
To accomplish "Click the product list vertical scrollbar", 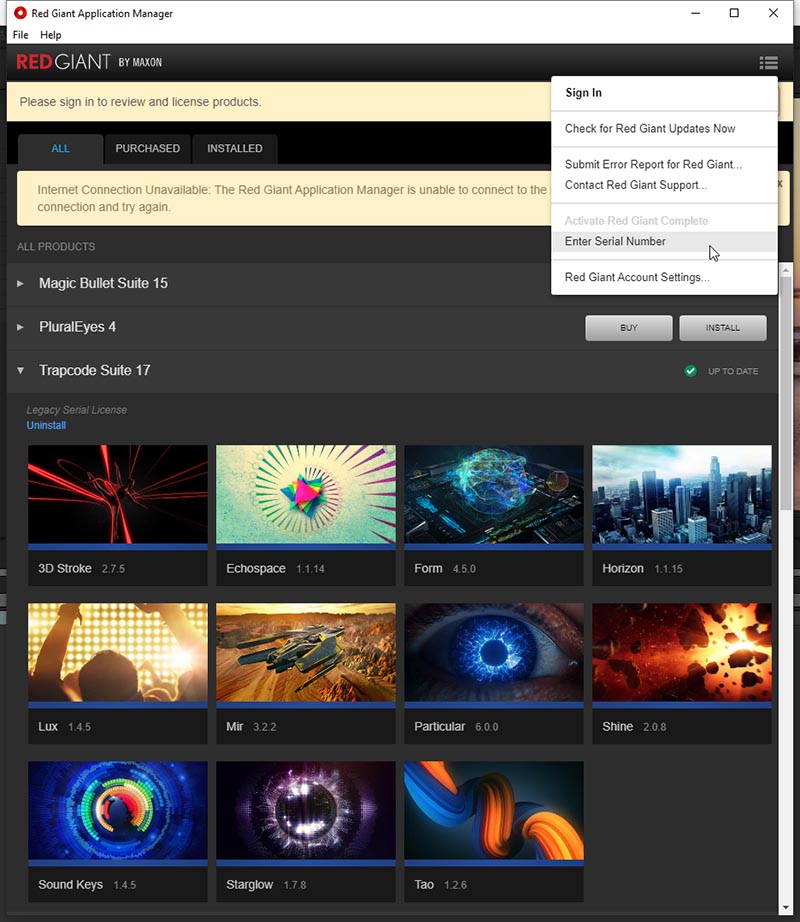I will (785, 394).
